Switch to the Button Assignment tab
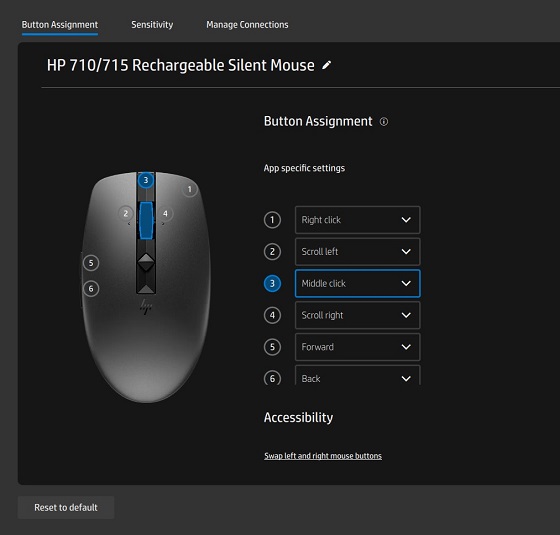 [60, 25]
